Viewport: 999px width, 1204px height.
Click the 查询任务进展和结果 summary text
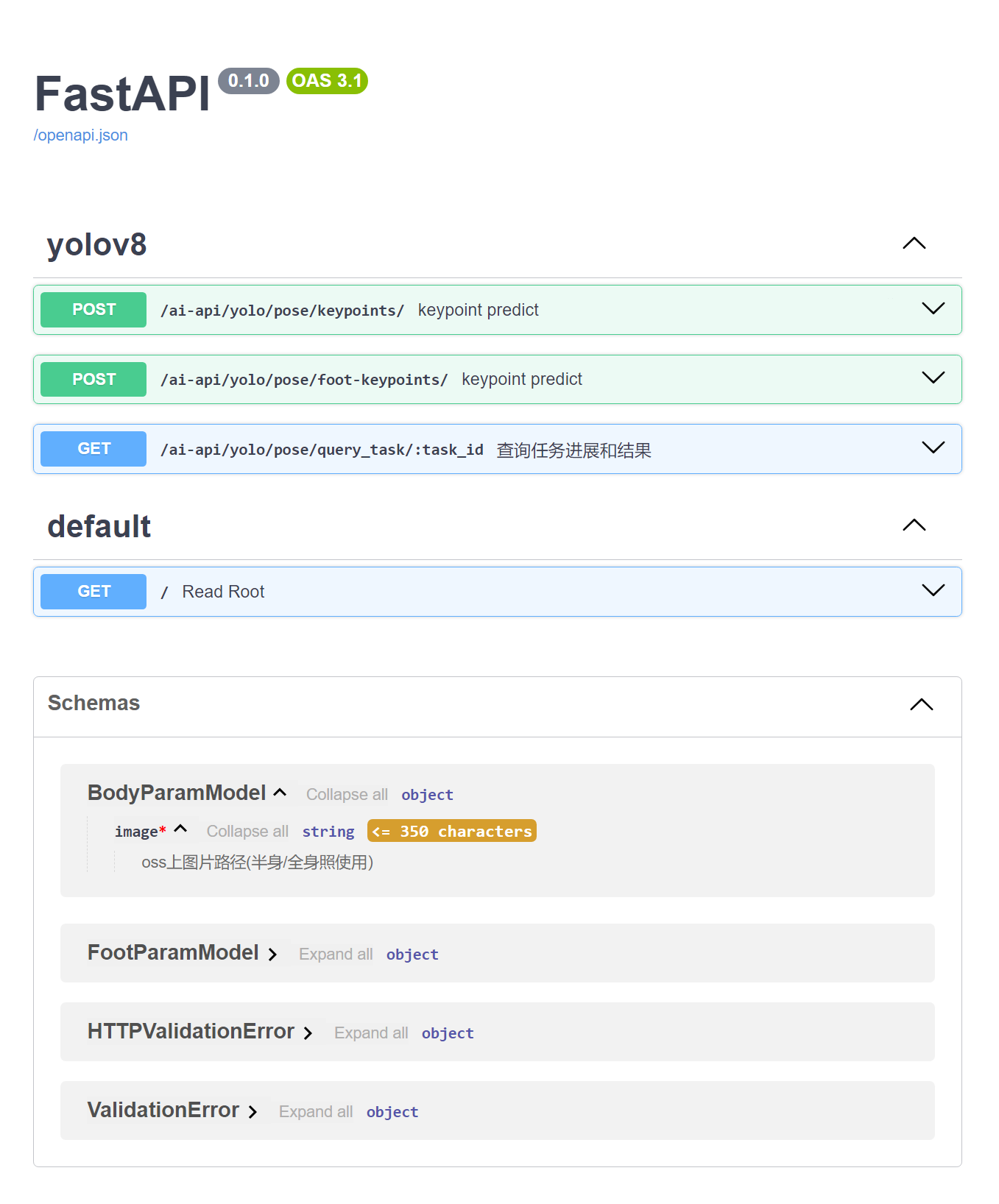(x=574, y=450)
